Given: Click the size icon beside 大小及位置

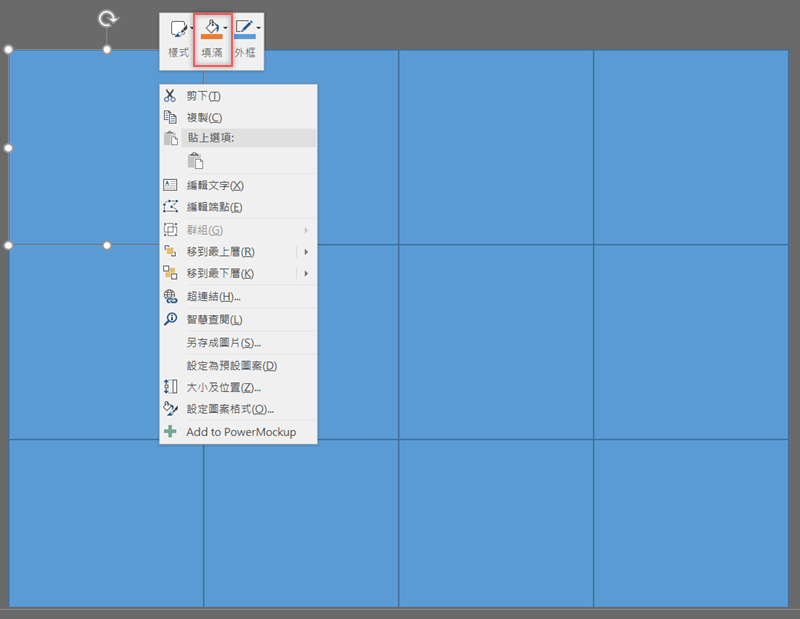Looking at the screenshot, I should coord(170,386).
